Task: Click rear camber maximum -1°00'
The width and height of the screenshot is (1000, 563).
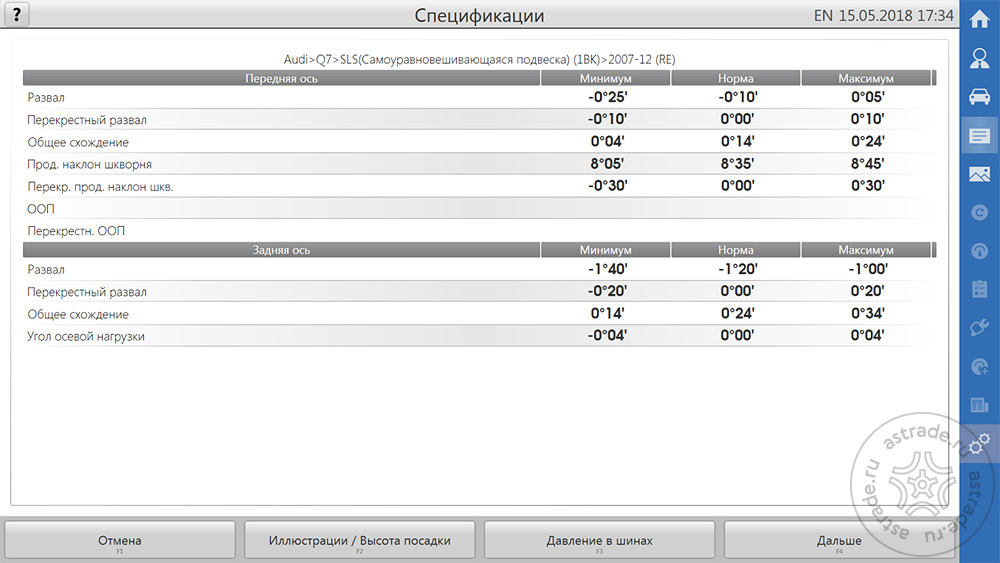Action: [x=867, y=269]
